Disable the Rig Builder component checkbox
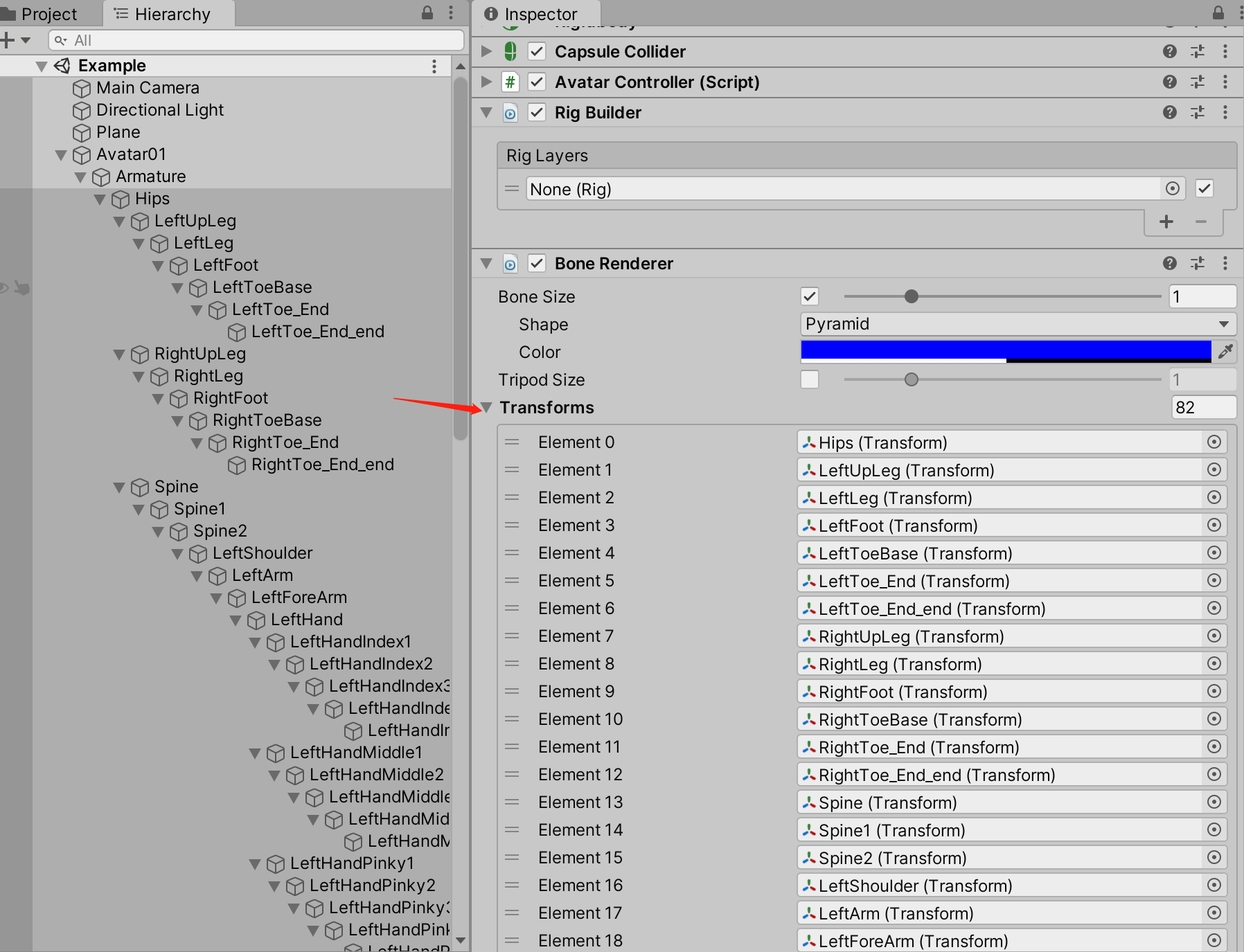Screen dimensions: 1244x952 point(536,112)
